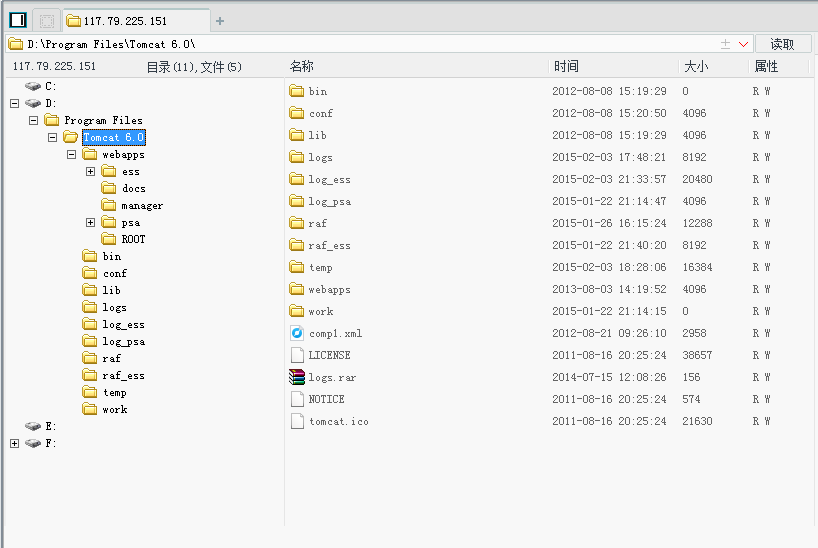
Task: Click the size value 20480
Action: (x=697, y=179)
